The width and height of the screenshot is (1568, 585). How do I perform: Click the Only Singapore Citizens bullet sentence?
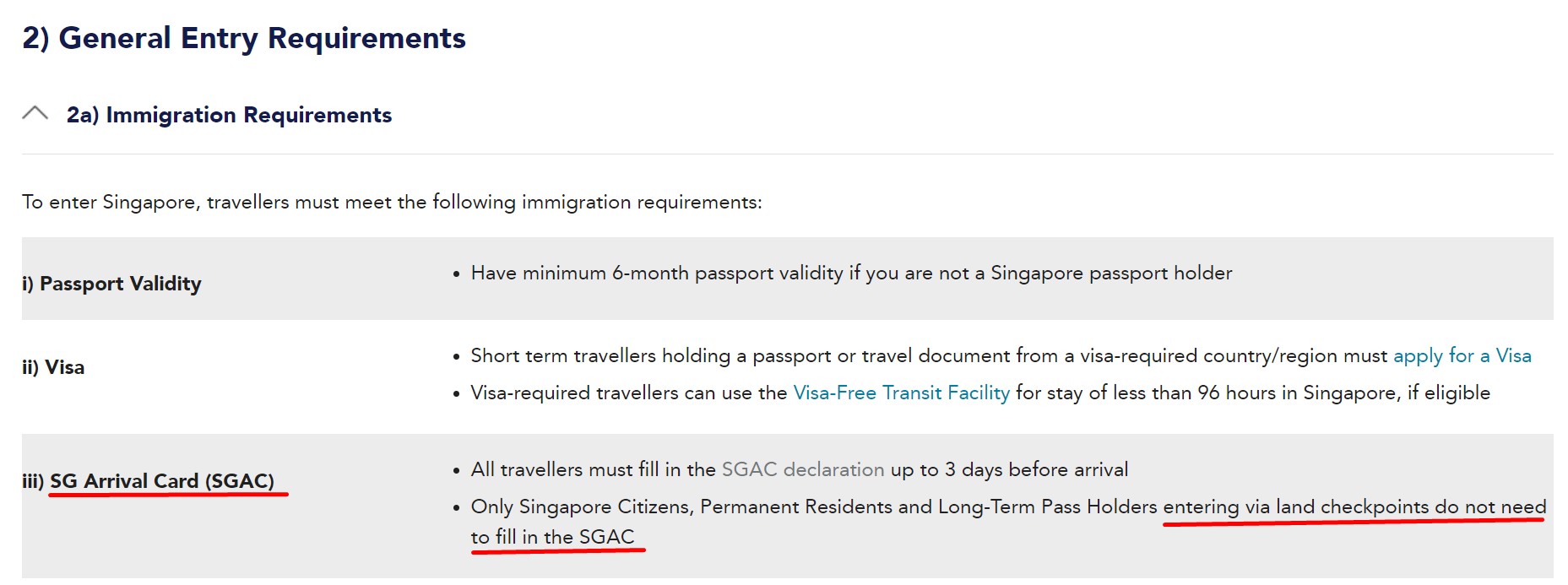click(1008, 522)
